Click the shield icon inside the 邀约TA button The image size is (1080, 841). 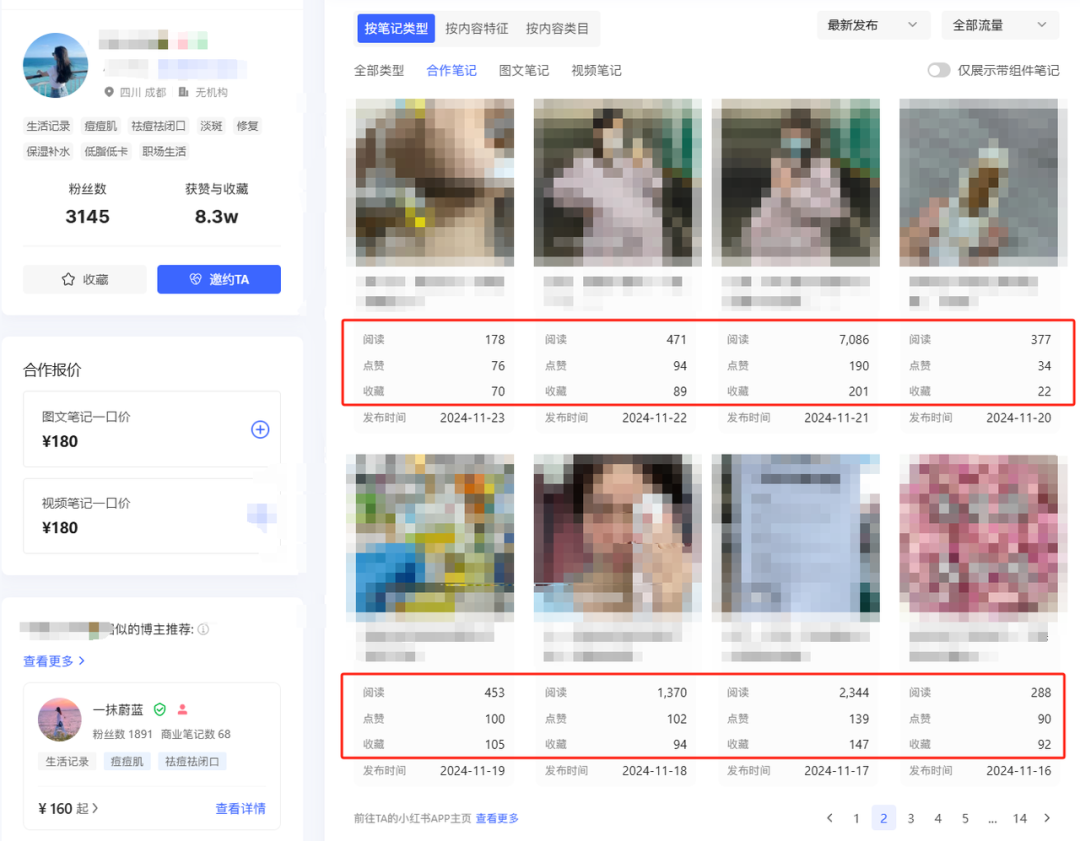click(x=195, y=279)
